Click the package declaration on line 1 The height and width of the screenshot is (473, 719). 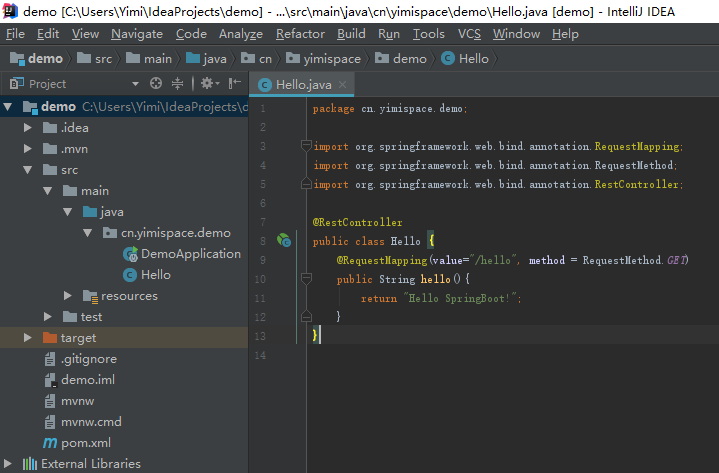click(390, 109)
